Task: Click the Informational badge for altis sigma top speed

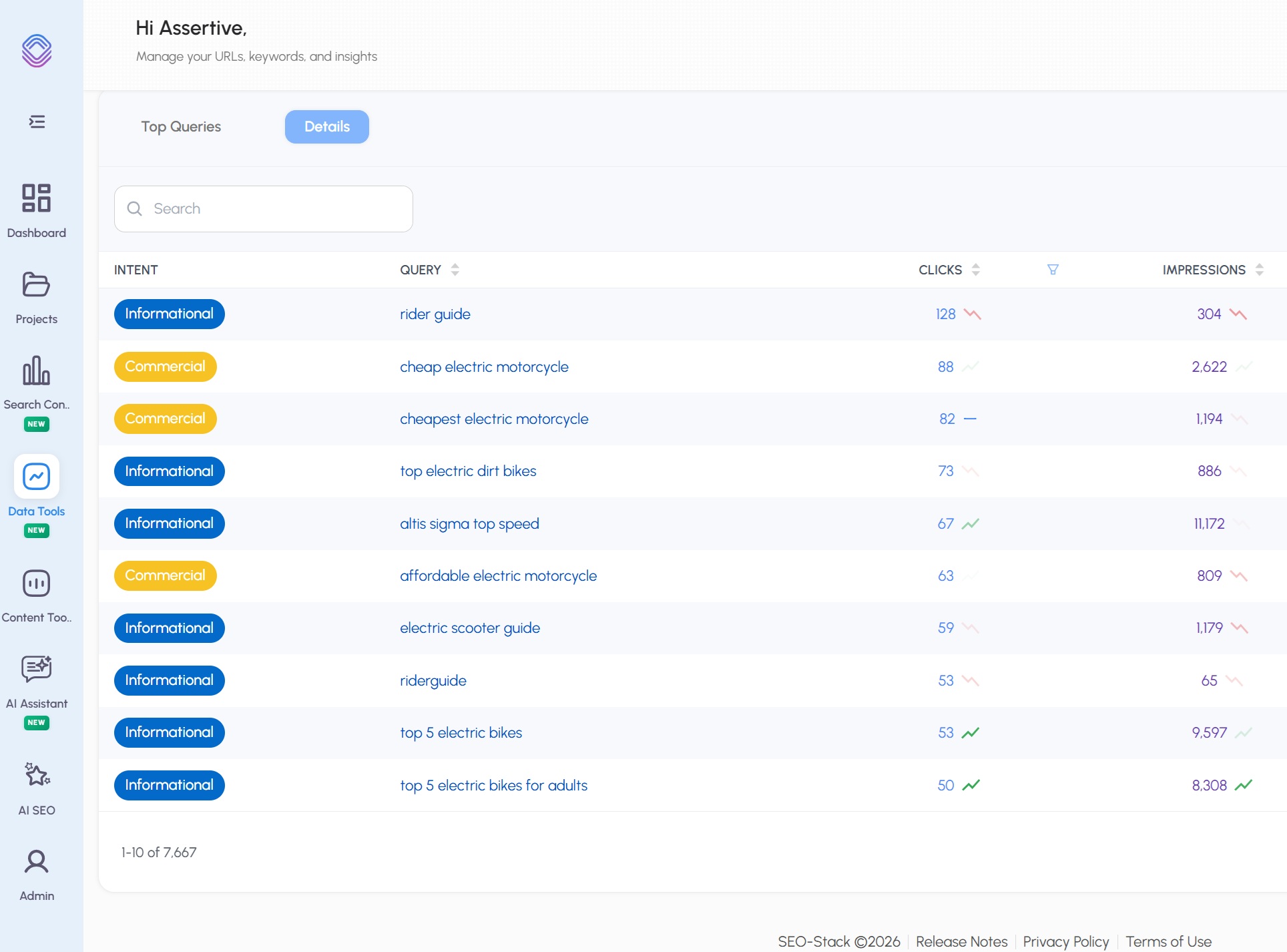Action: [170, 524]
